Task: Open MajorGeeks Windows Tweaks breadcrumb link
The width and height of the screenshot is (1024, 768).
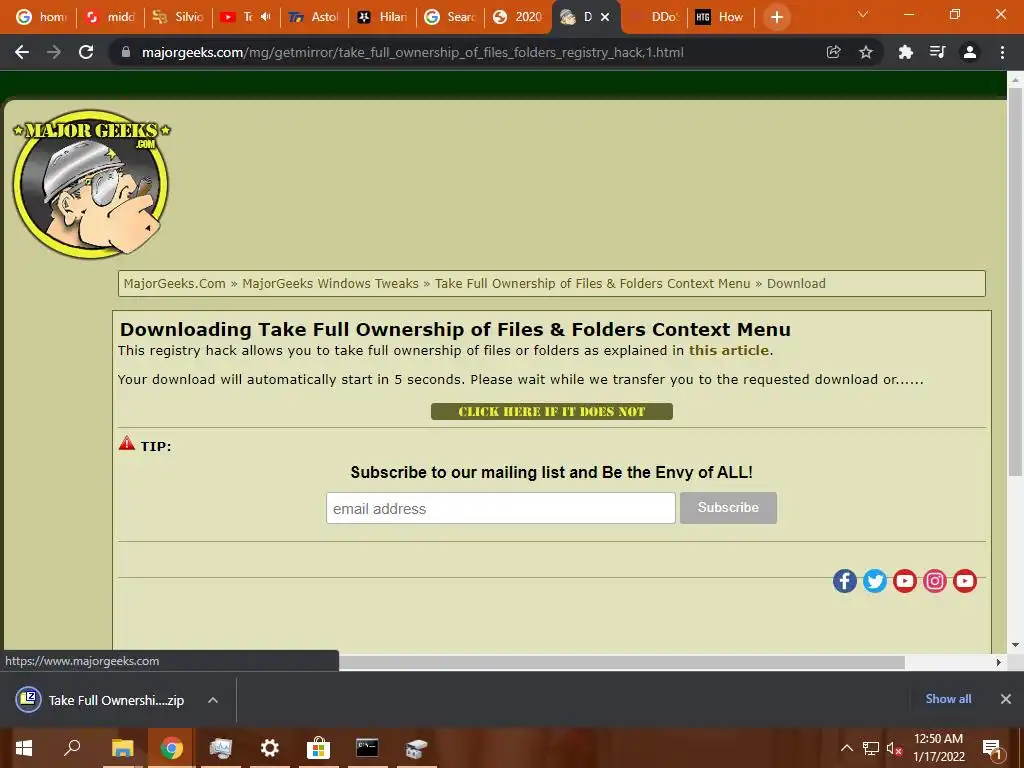Action: [x=330, y=283]
